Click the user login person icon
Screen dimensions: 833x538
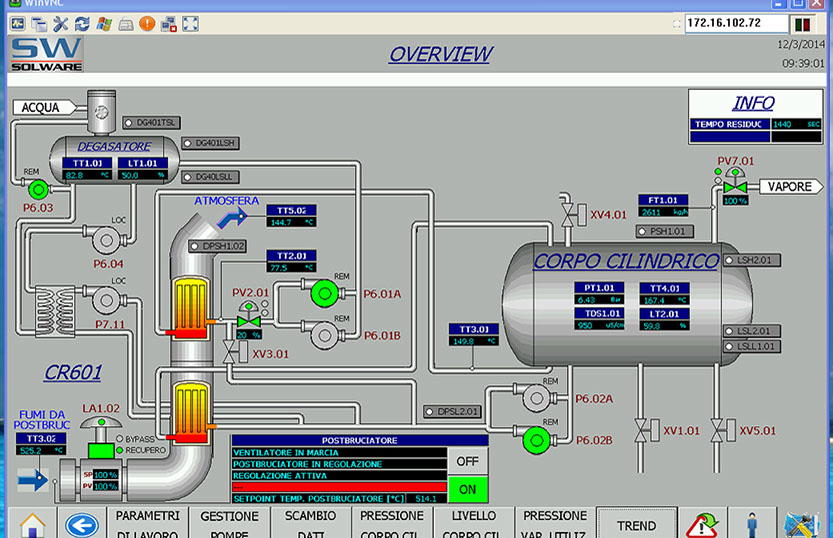(753, 524)
